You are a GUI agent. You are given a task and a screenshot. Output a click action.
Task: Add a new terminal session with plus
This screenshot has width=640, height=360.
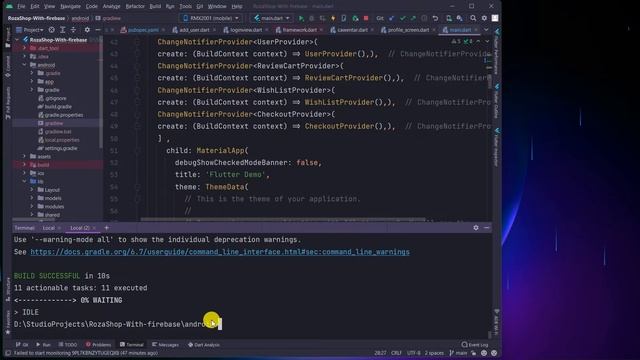pyautogui.click(x=107, y=228)
